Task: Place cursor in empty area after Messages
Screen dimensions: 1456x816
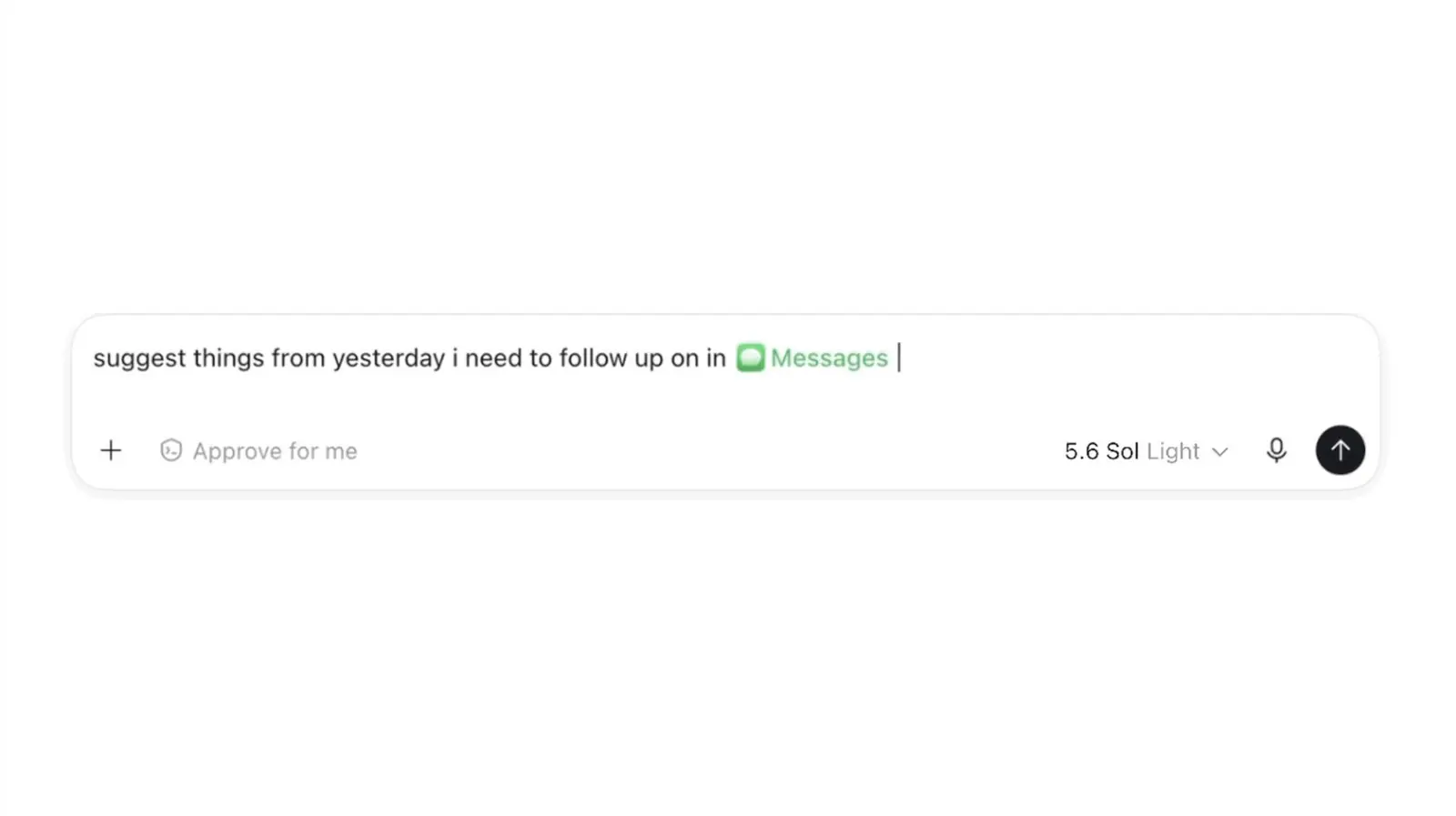Action: [1128, 358]
